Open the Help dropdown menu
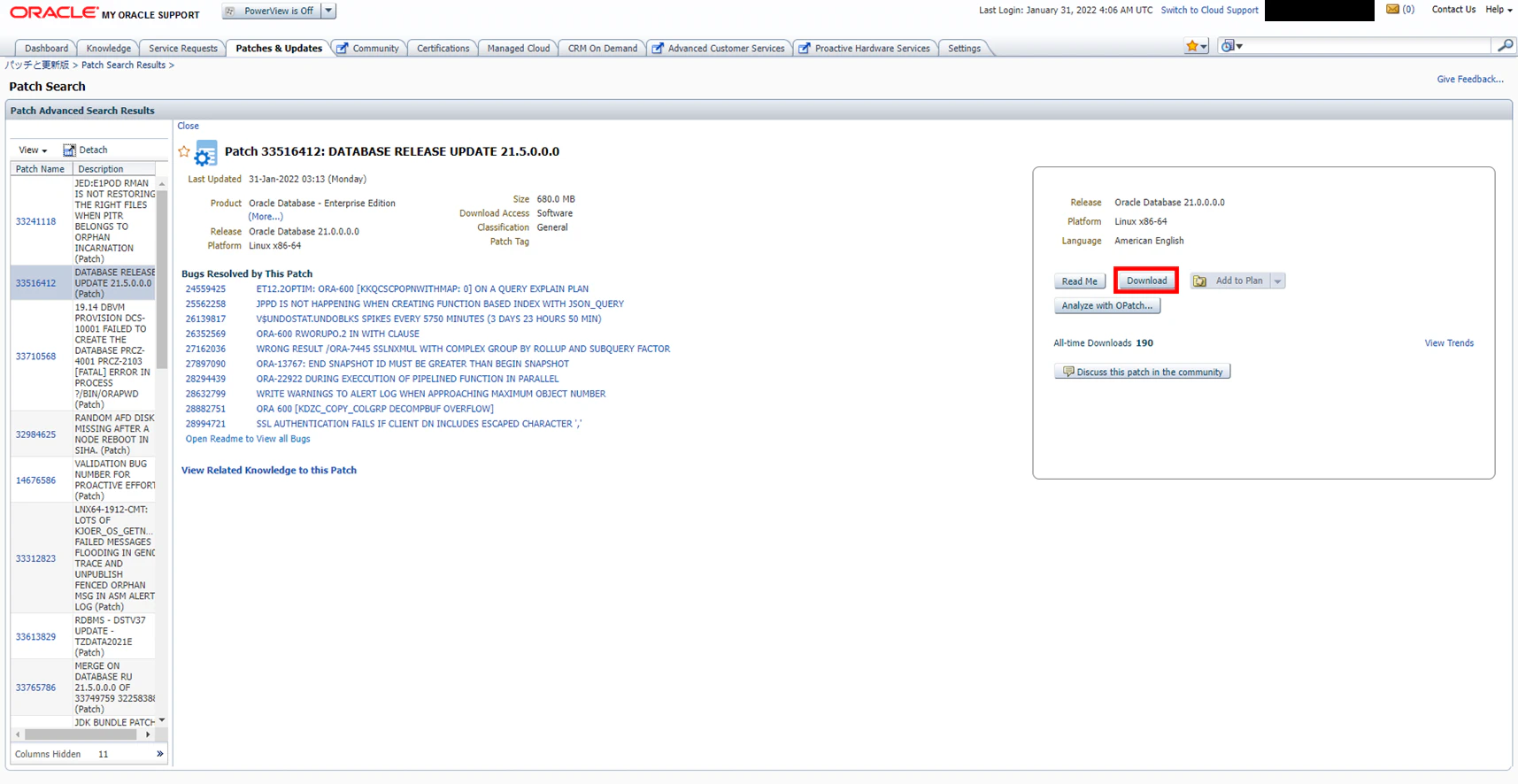 click(1499, 10)
